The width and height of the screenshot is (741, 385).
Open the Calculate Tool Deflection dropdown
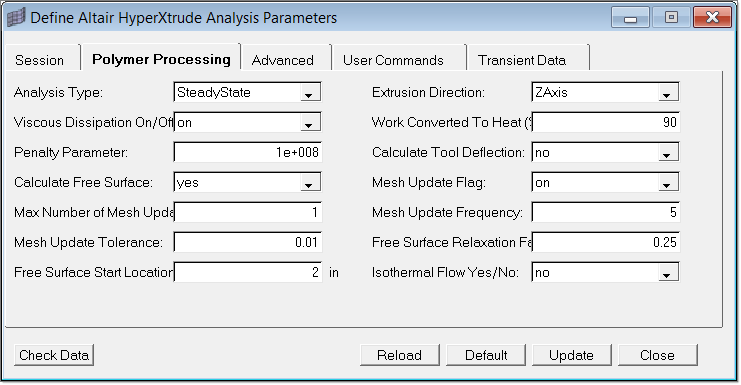pos(605,152)
